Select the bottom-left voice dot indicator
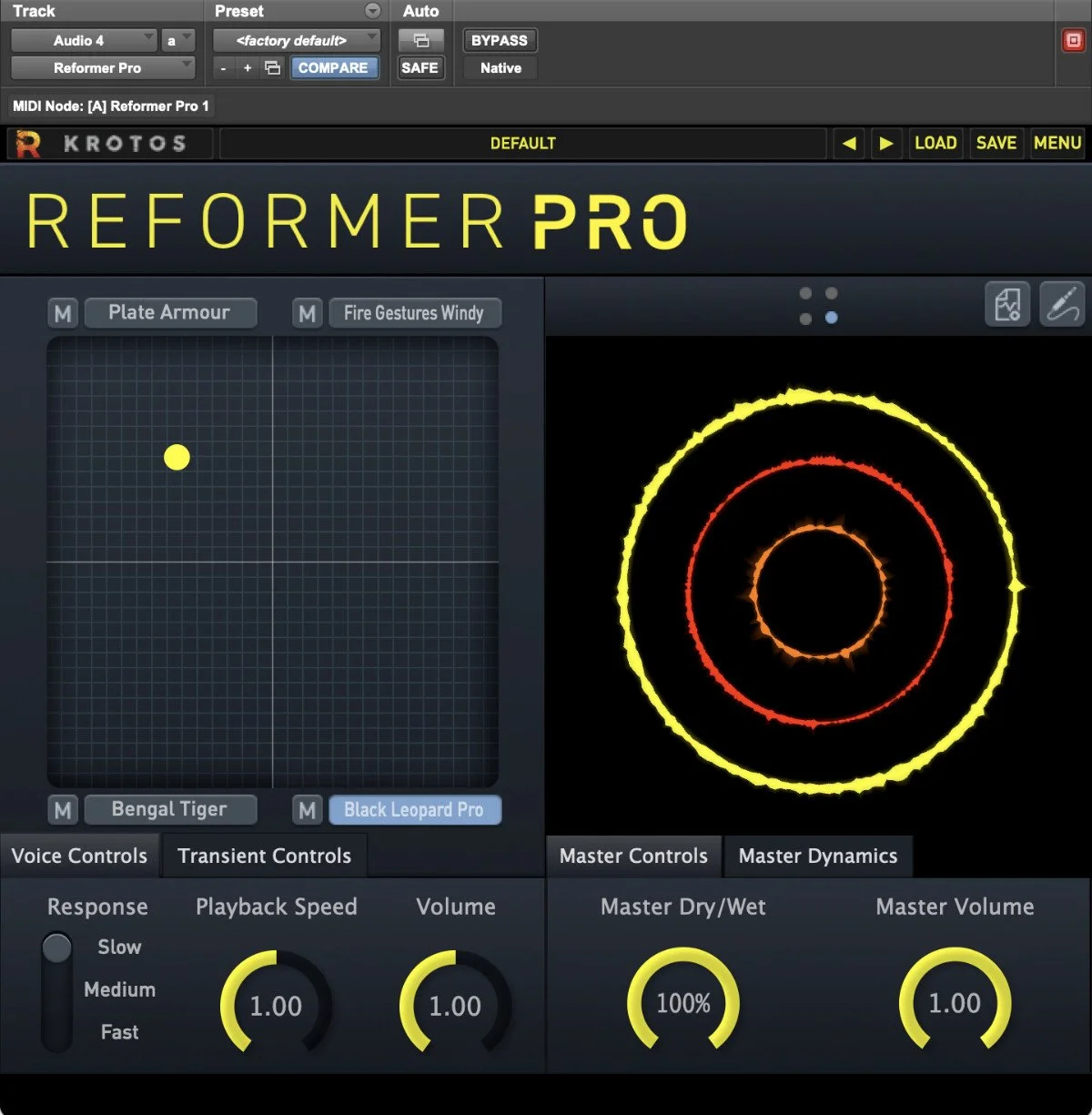Viewport: 1092px width, 1115px height. (x=805, y=319)
